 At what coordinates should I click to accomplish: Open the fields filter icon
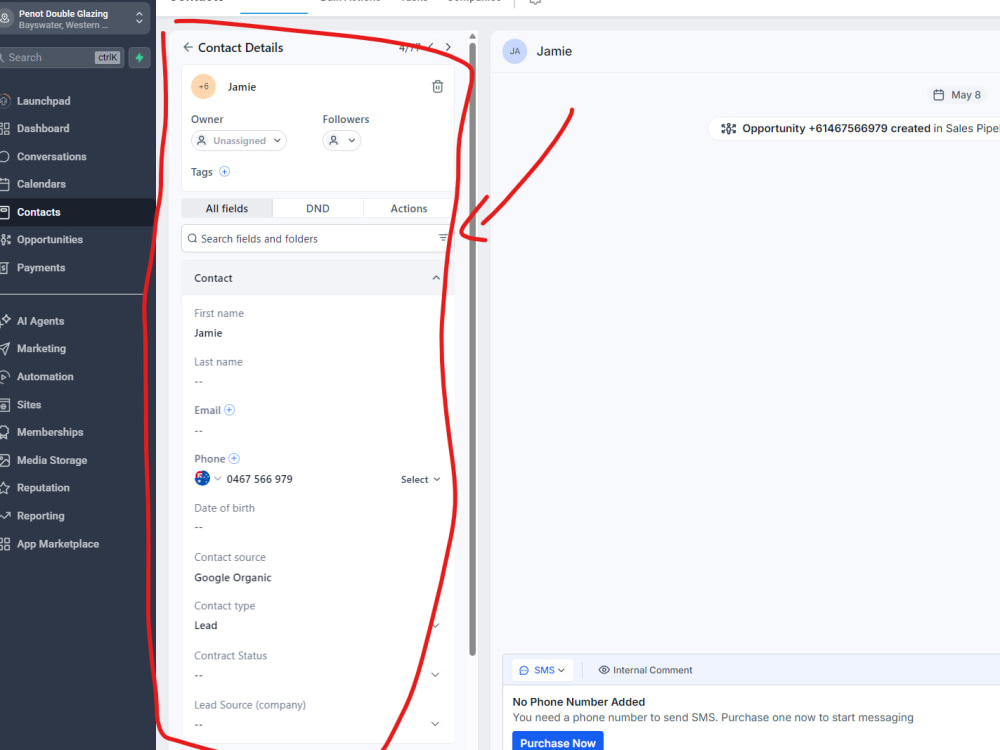pyautogui.click(x=443, y=238)
